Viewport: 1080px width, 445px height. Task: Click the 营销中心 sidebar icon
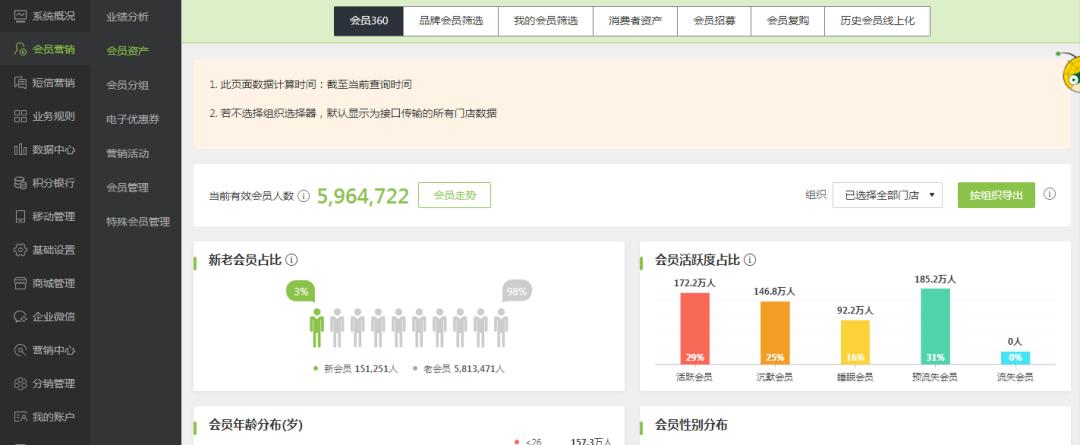tap(21, 350)
